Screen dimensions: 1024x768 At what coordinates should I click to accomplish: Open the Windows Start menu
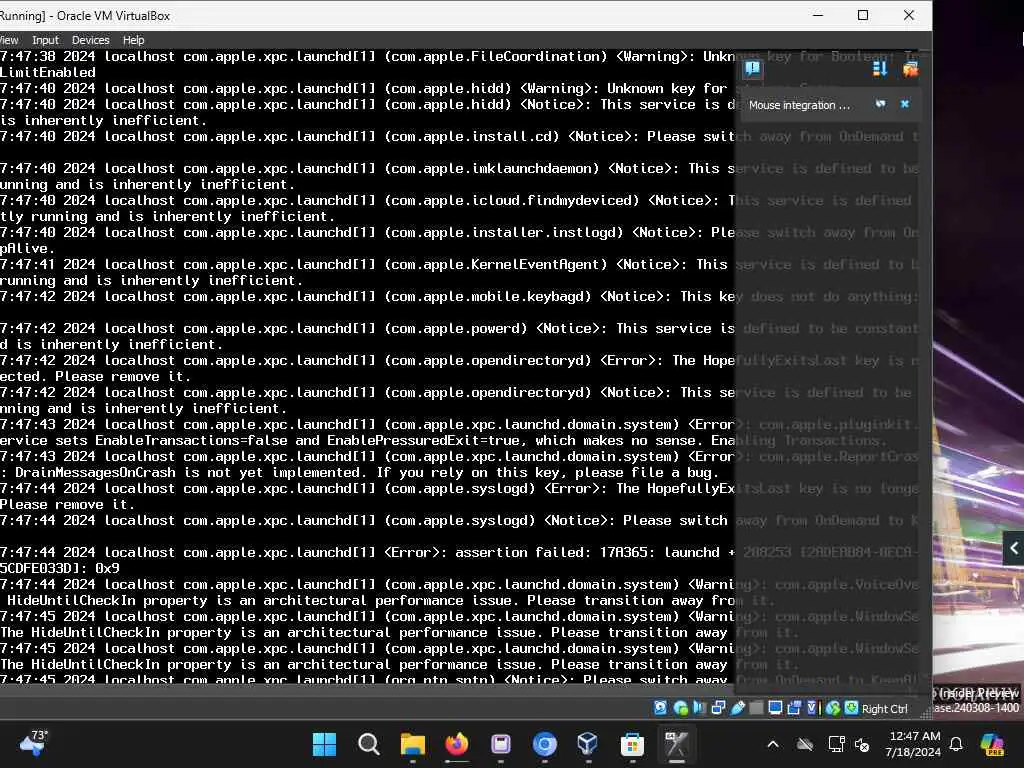click(324, 744)
